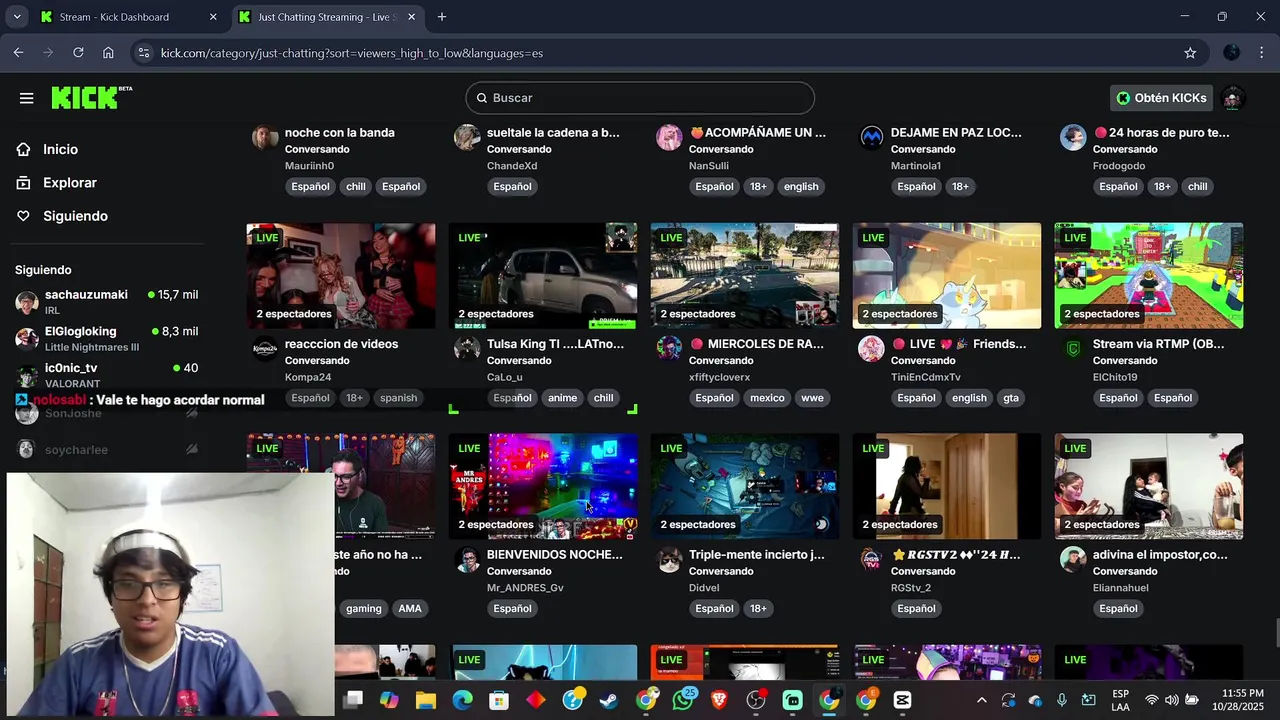Open reaccion de videos stream thumbnail
The image size is (1280, 720).
pyautogui.click(x=341, y=276)
